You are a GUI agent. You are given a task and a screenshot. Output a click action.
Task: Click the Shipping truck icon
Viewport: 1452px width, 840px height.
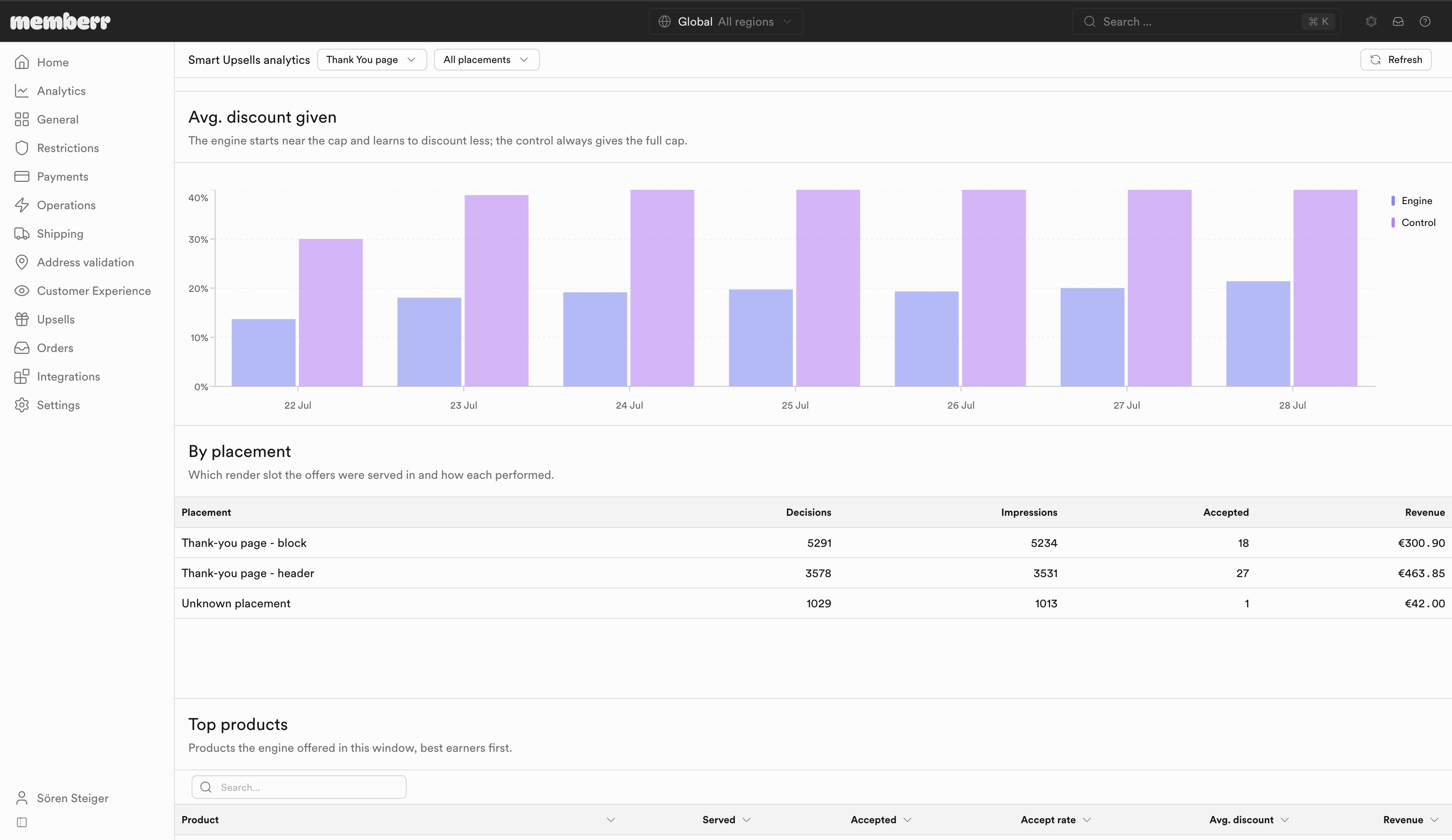[22, 234]
